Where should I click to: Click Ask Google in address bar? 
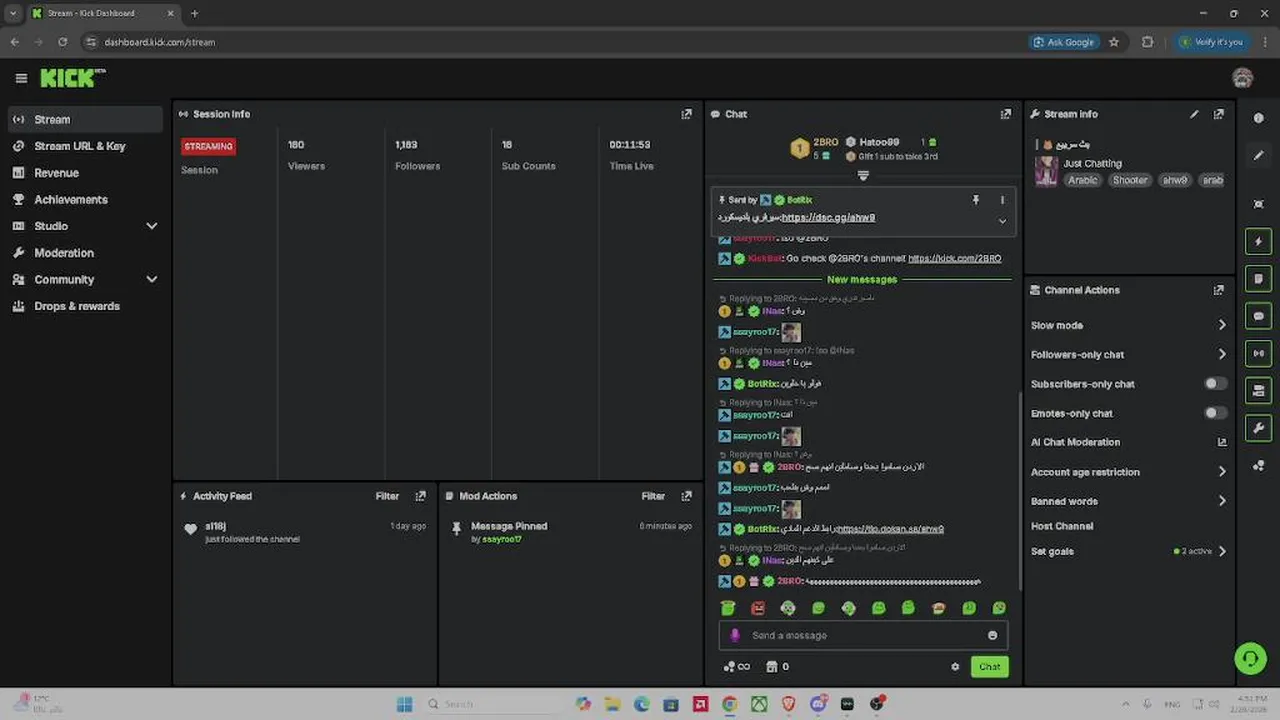click(x=1064, y=42)
